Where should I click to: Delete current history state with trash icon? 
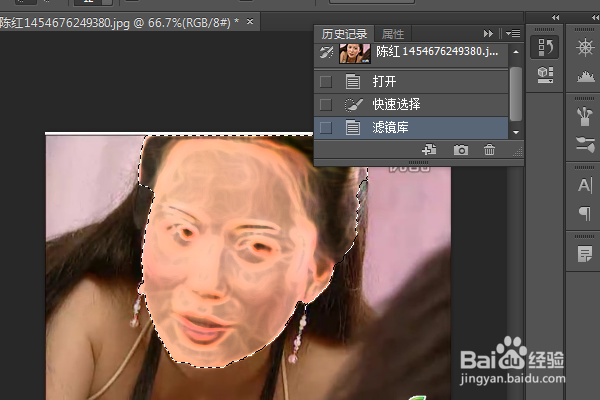pos(489,150)
